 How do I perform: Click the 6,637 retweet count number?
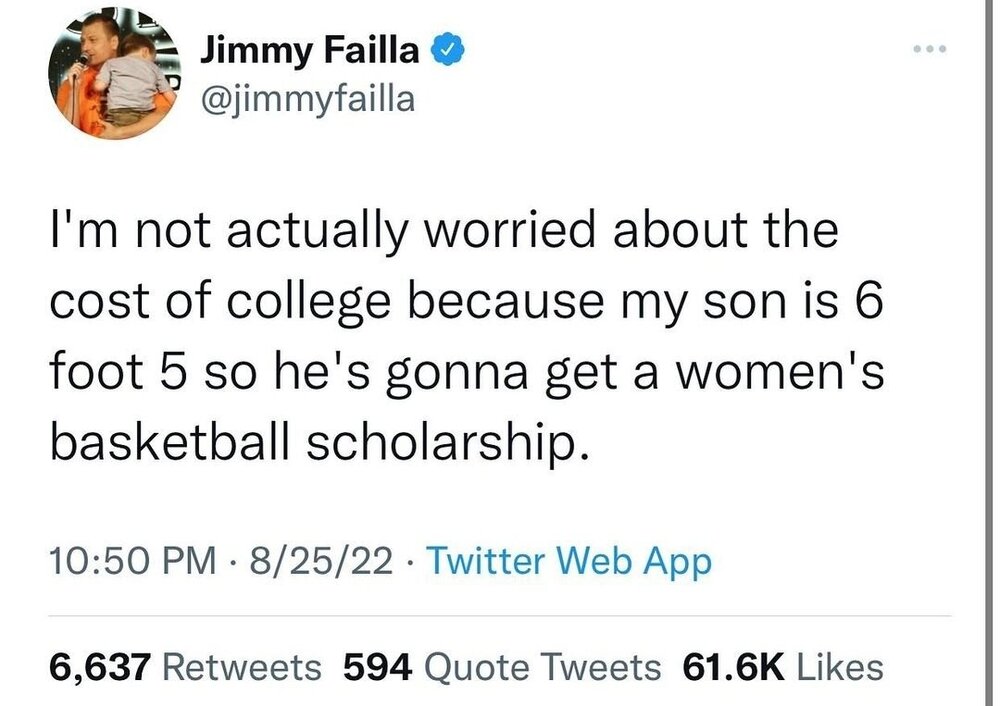point(100,665)
